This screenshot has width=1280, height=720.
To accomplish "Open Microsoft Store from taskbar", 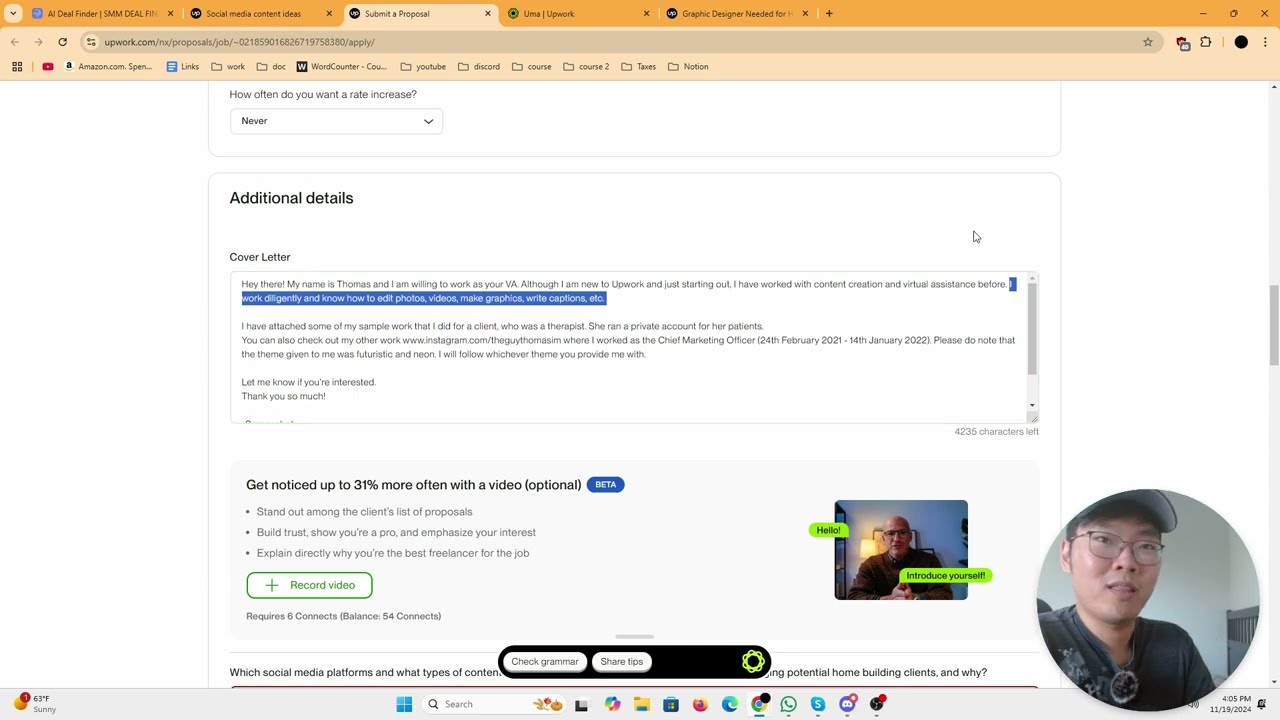I will (671, 704).
